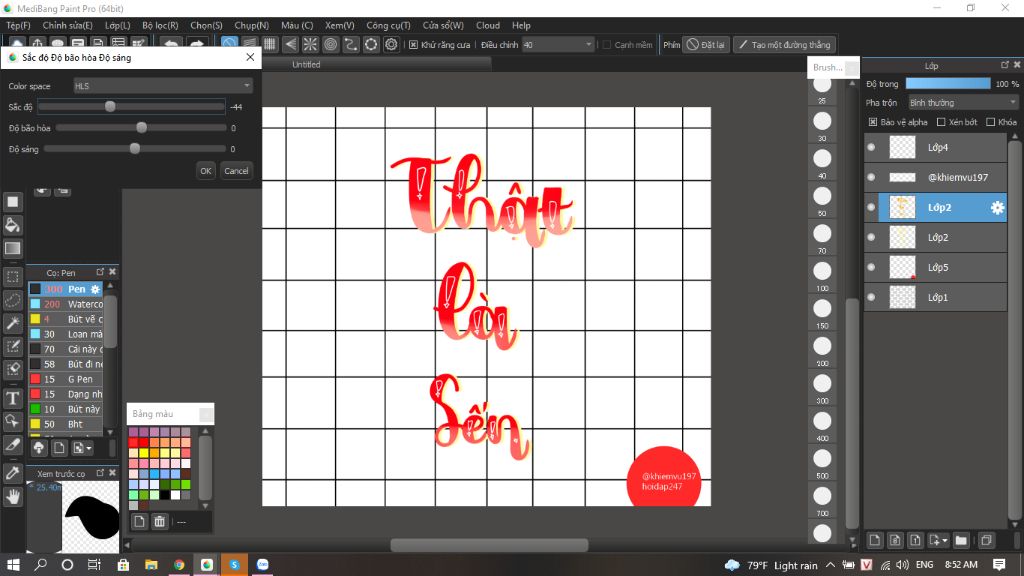This screenshot has width=1024, height=576.
Task: Pick the black swatch in Bảng màu
Action: coord(165,495)
